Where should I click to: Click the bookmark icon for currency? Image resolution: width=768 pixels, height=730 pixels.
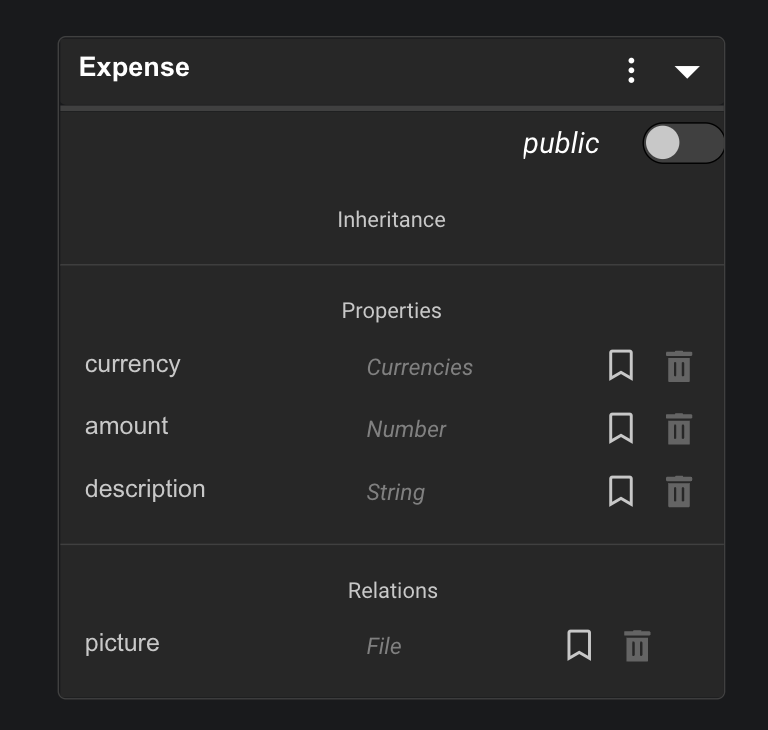[621, 366]
